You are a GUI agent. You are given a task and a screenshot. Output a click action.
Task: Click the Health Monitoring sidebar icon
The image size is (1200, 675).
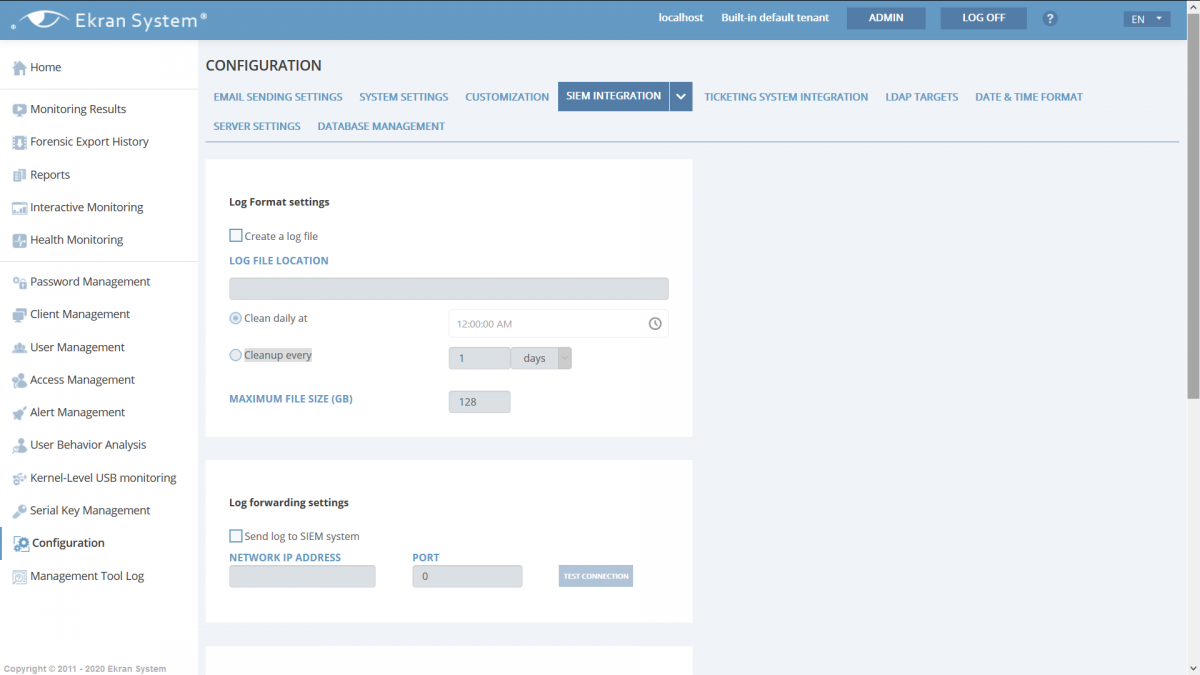point(19,241)
